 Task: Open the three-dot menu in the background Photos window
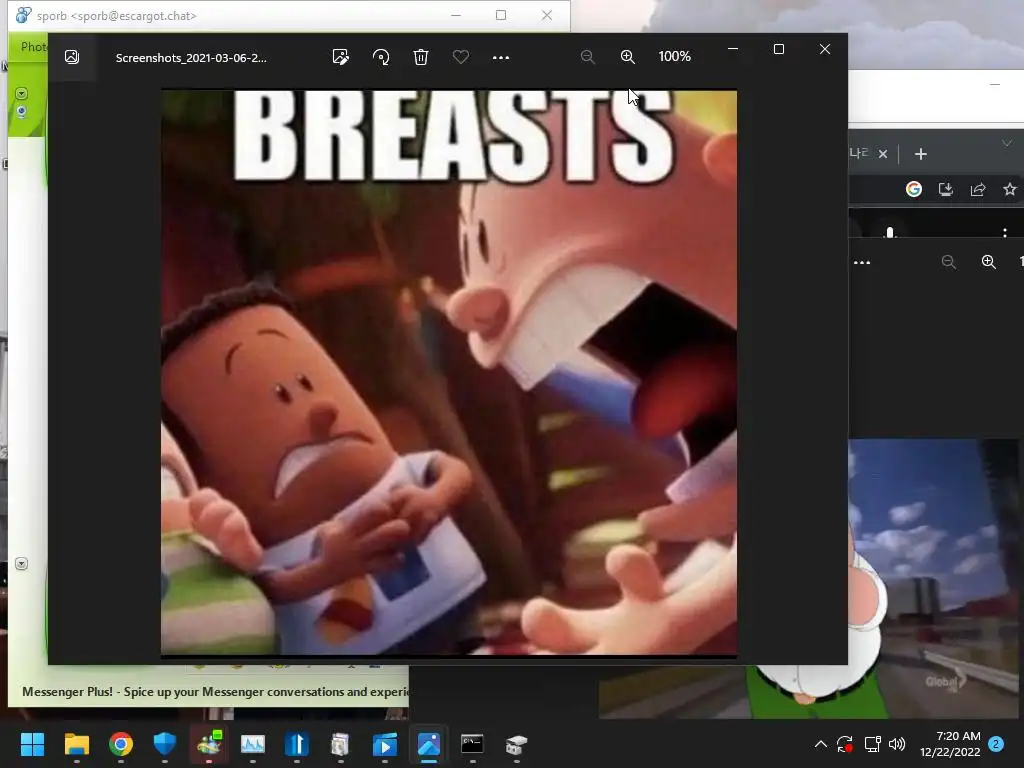coord(862,263)
